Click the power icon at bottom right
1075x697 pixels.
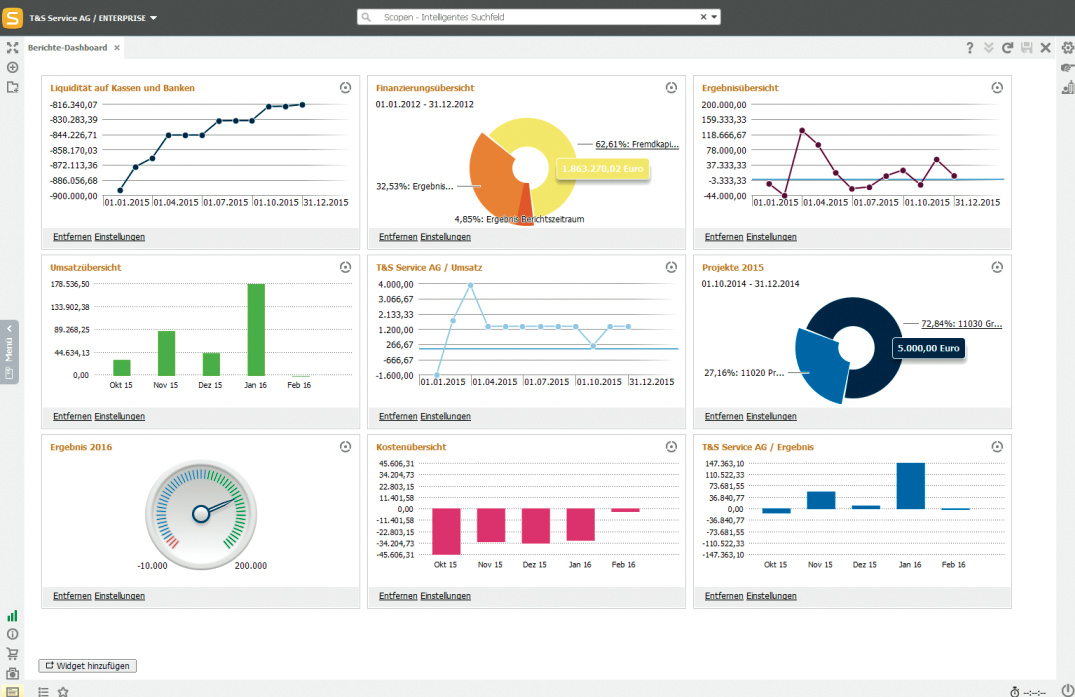(1066, 690)
